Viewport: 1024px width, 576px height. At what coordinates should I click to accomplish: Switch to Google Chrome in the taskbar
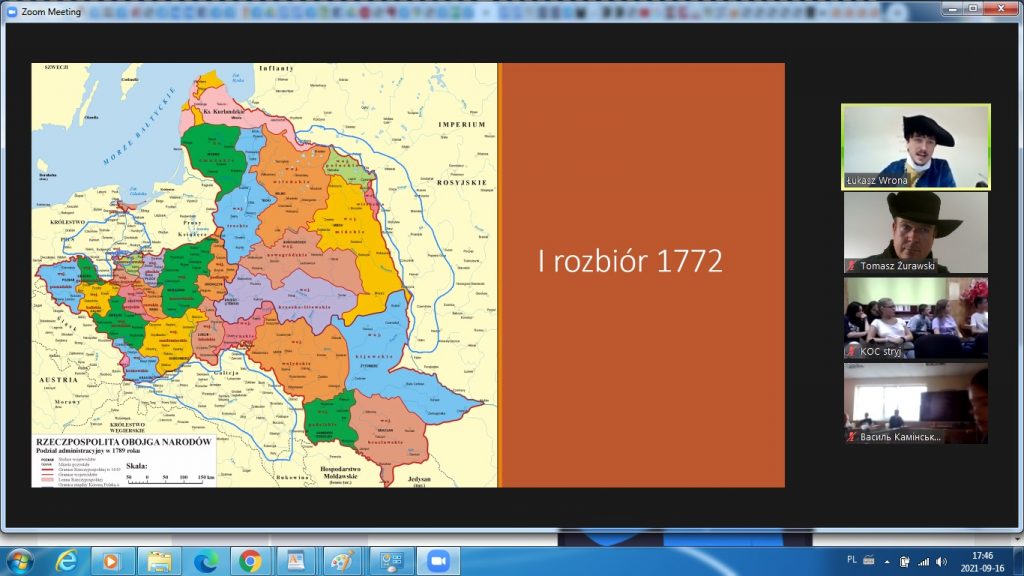251,560
